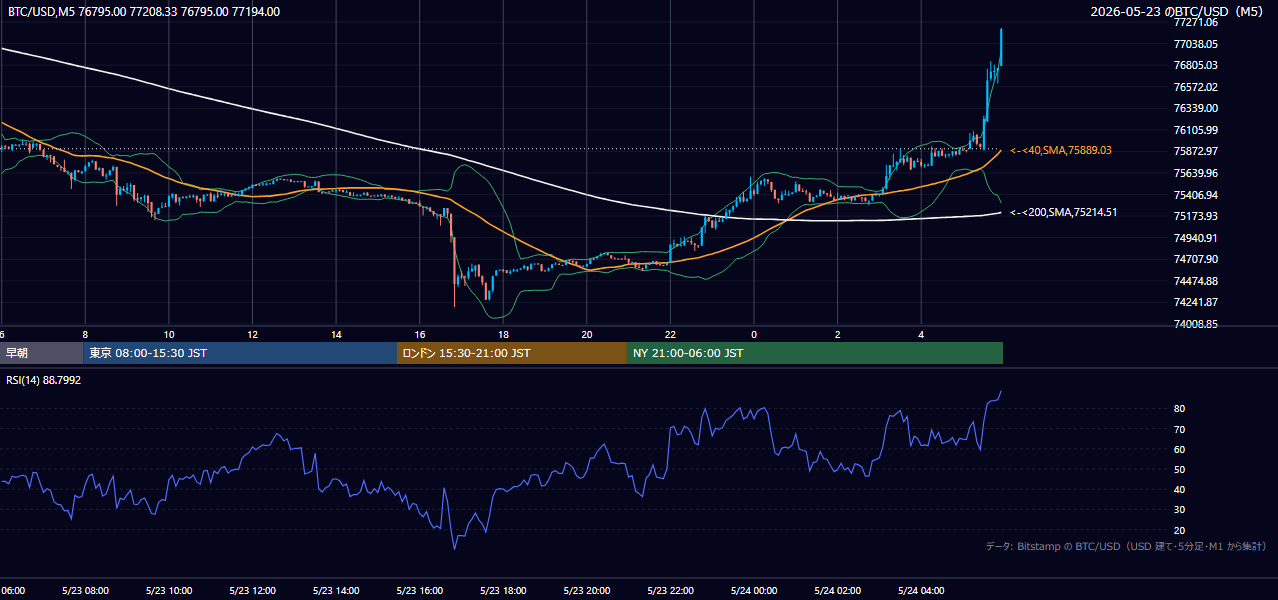1278x600 pixels.
Task: Click the hour label 20 on the chart axis
Action: pyautogui.click(x=586, y=334)
